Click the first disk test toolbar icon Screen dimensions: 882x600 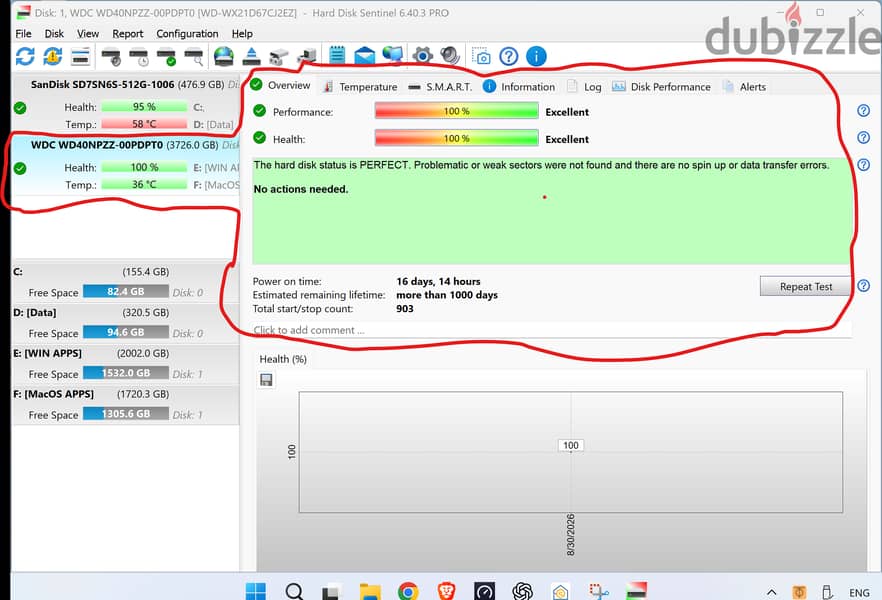click(111, 57)
